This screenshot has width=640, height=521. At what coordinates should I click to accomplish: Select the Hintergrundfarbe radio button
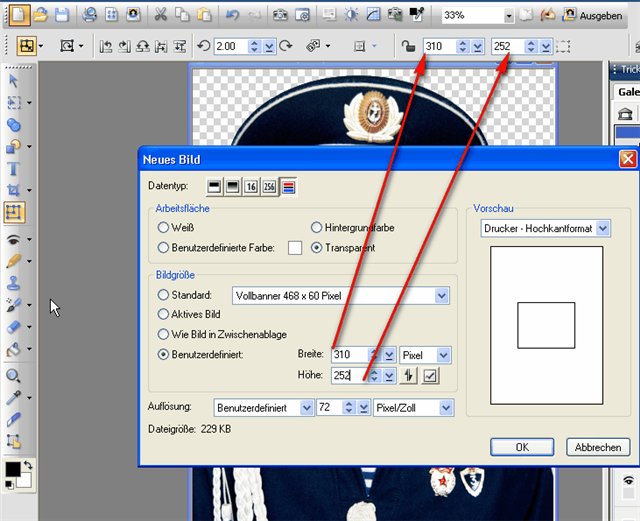click(316, 227)
